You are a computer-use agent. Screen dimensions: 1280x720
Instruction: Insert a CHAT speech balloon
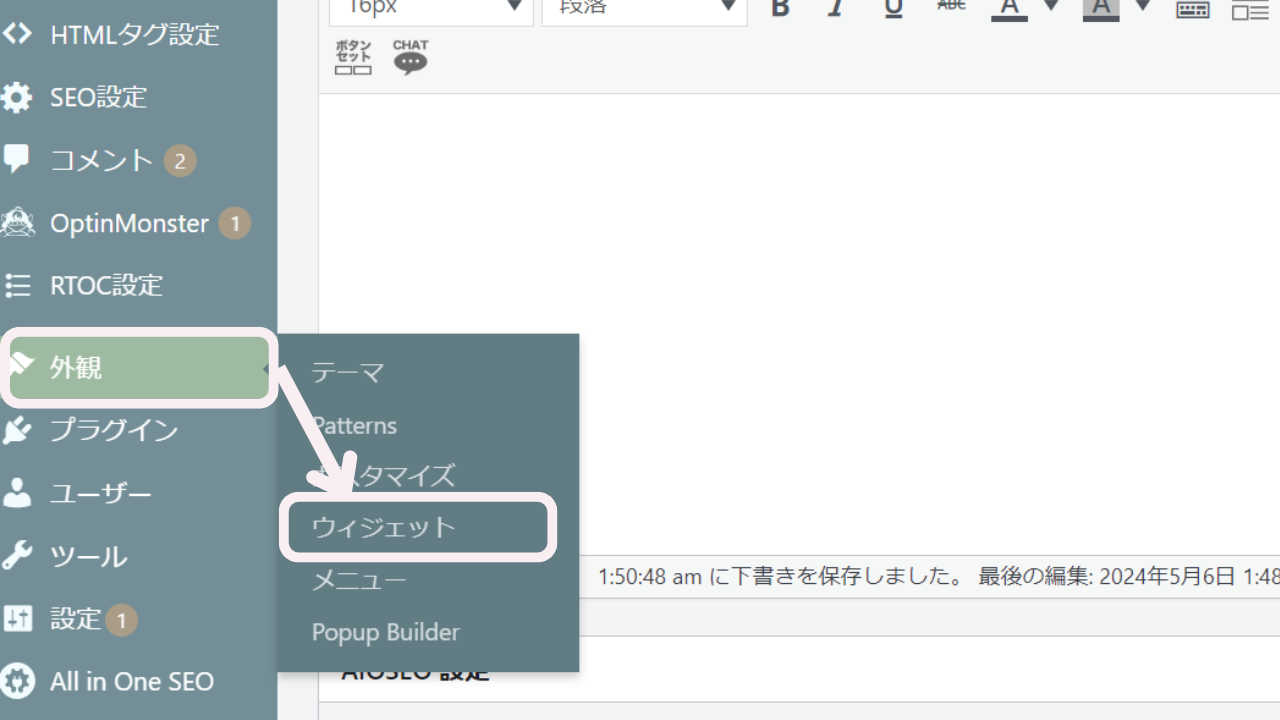[410, 57]
